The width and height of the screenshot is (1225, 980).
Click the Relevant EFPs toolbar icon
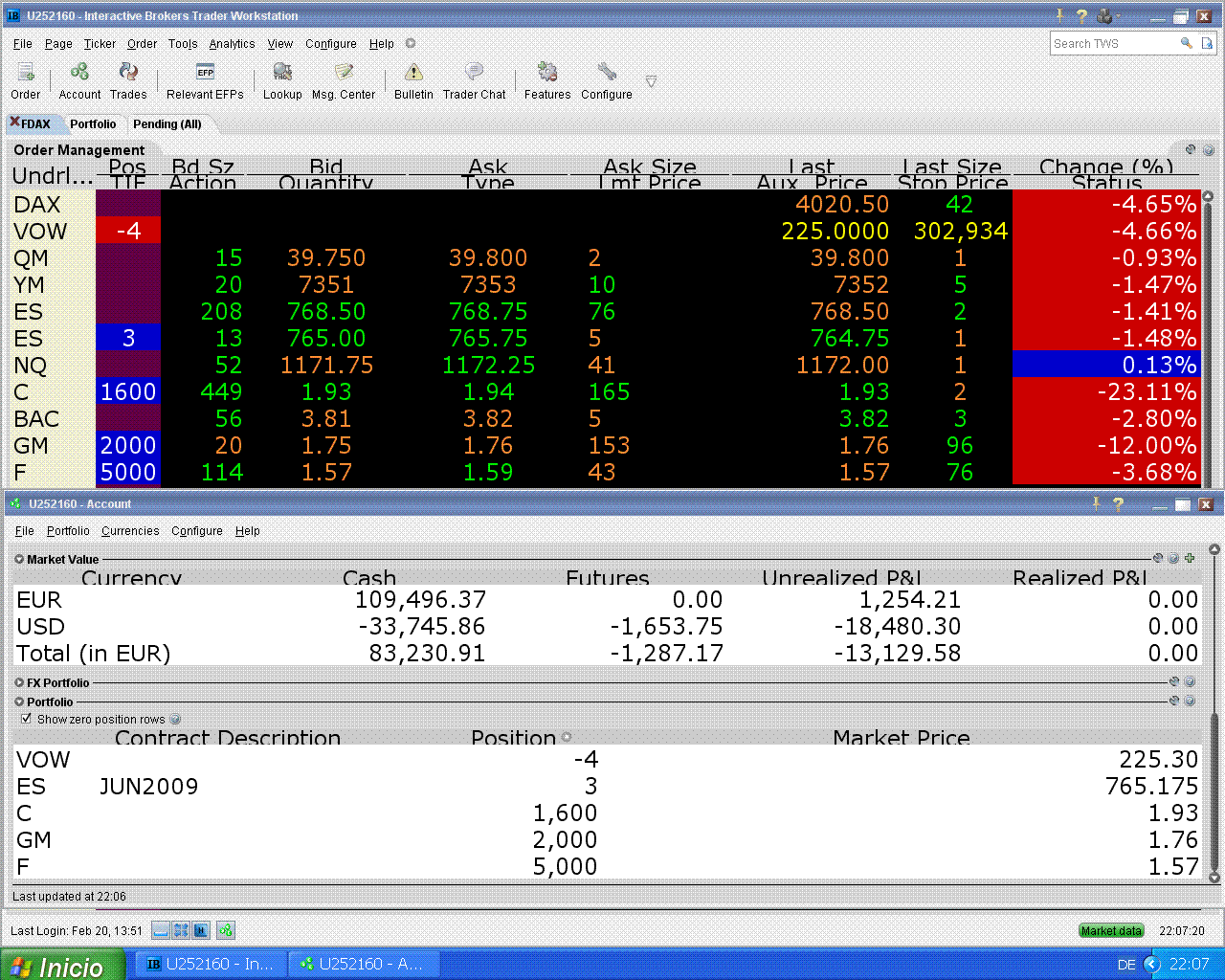point(205,73)
